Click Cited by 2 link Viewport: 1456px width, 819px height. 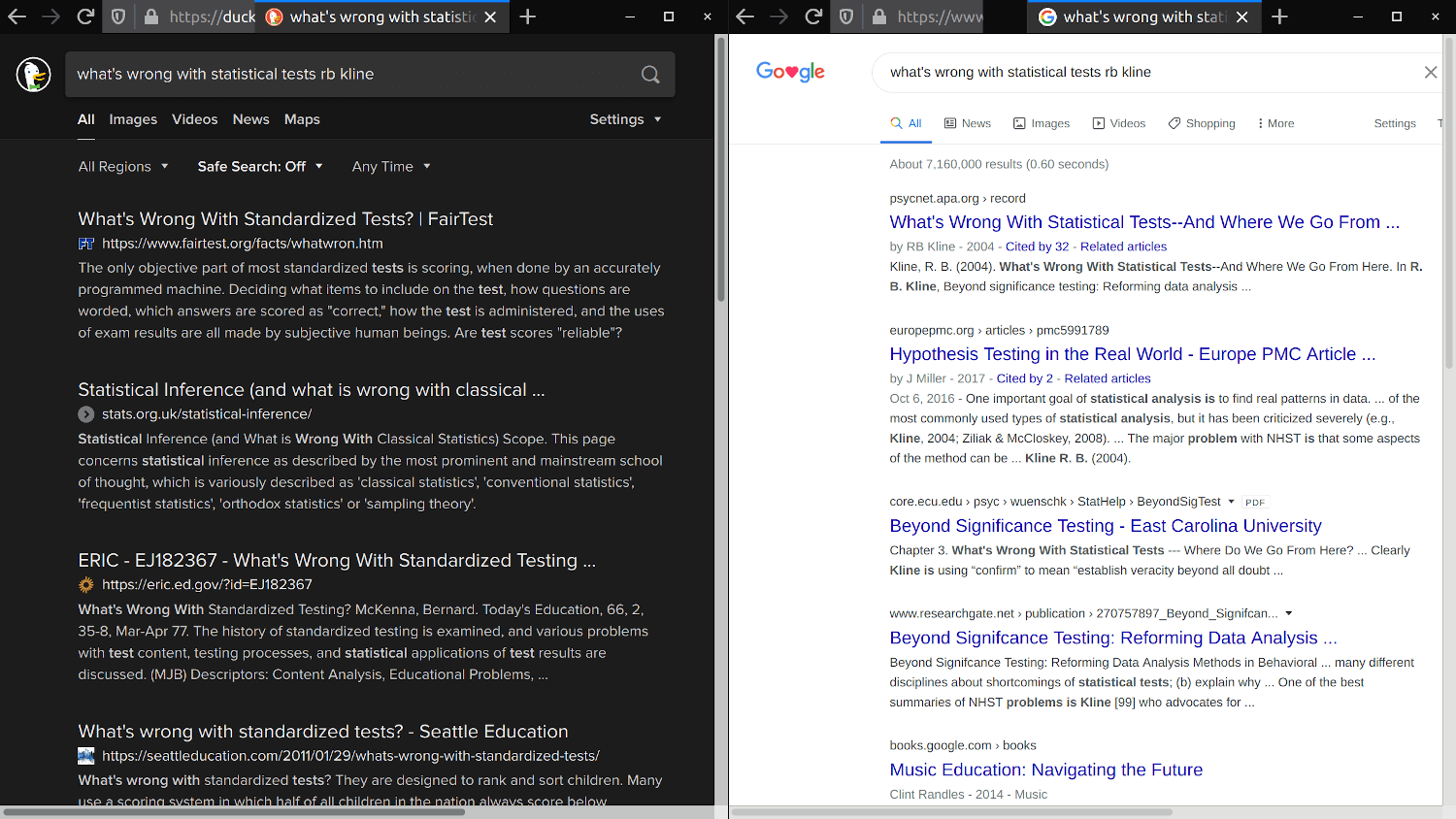point(1024,378)
